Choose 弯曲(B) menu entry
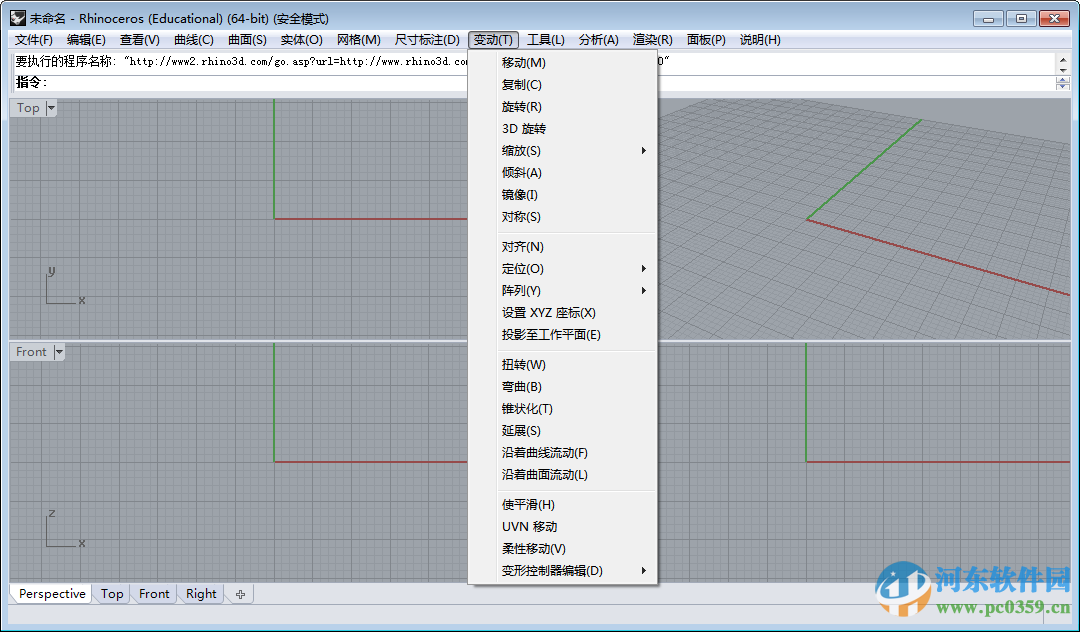Screen dimensions: 1080x632 563,387
